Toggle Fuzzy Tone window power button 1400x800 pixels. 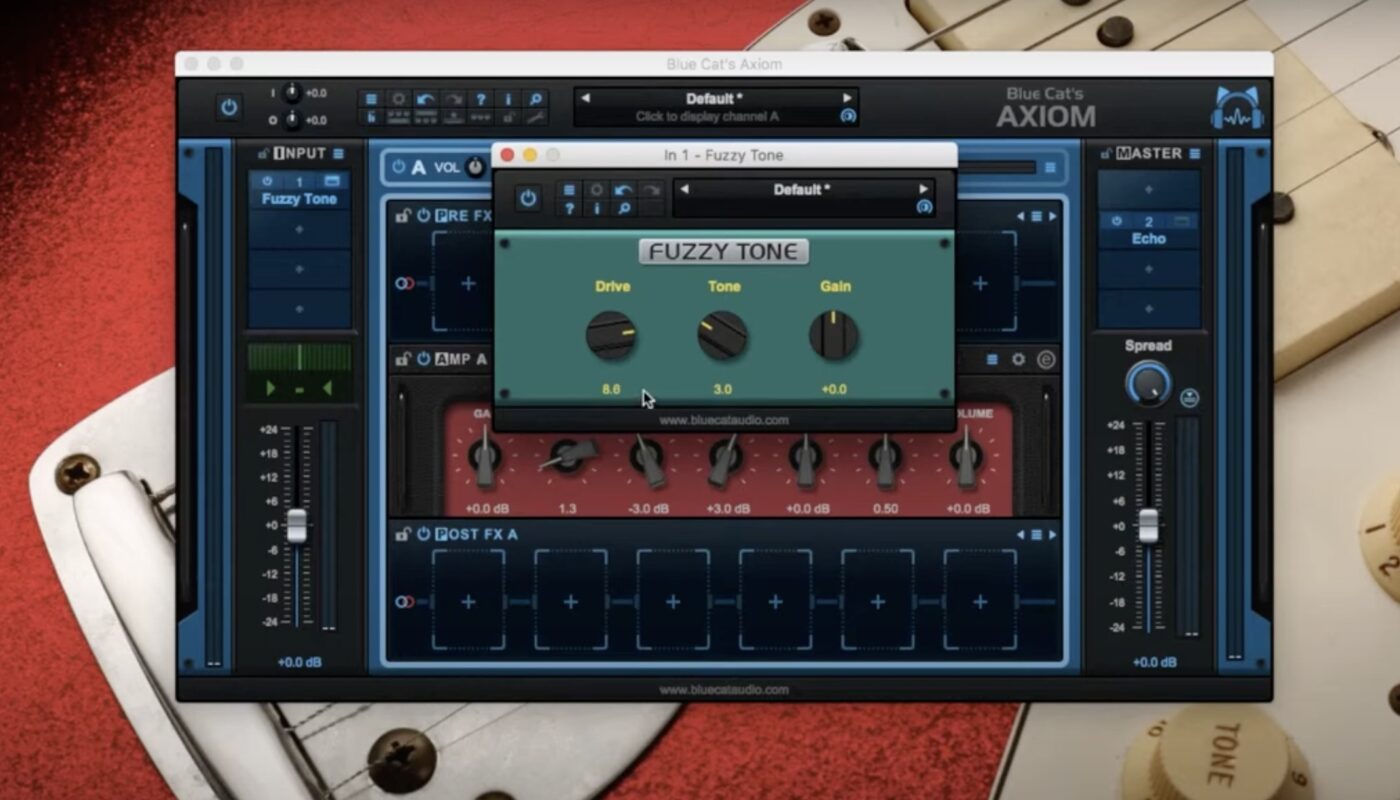528,198
